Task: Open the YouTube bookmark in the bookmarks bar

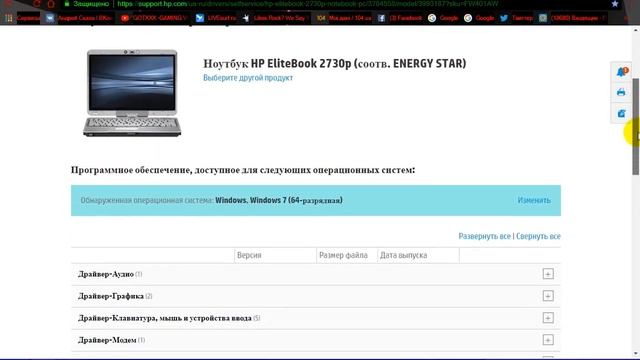Action: (x=154, y=18)
